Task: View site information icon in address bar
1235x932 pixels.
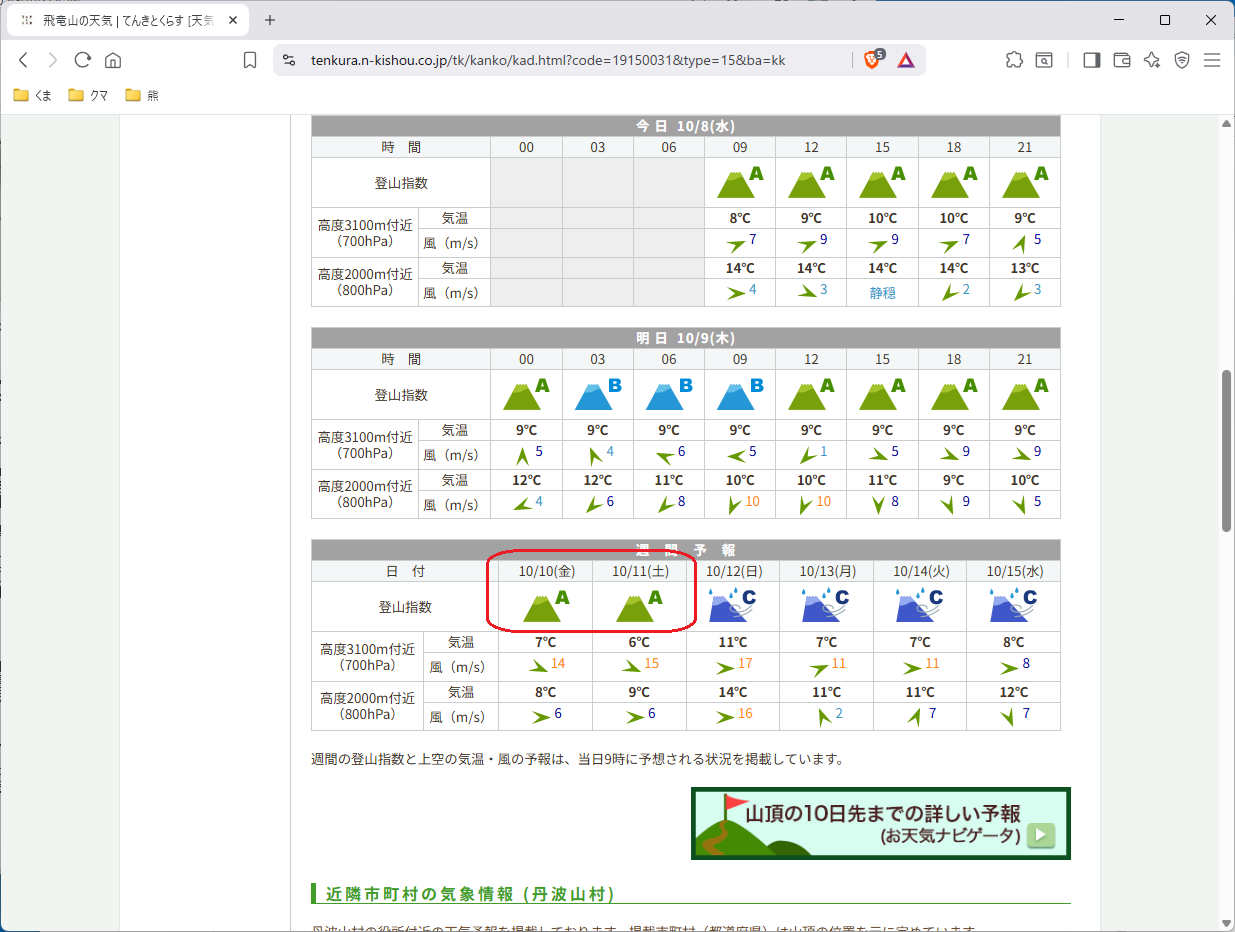Action: (x=289, y=60)
